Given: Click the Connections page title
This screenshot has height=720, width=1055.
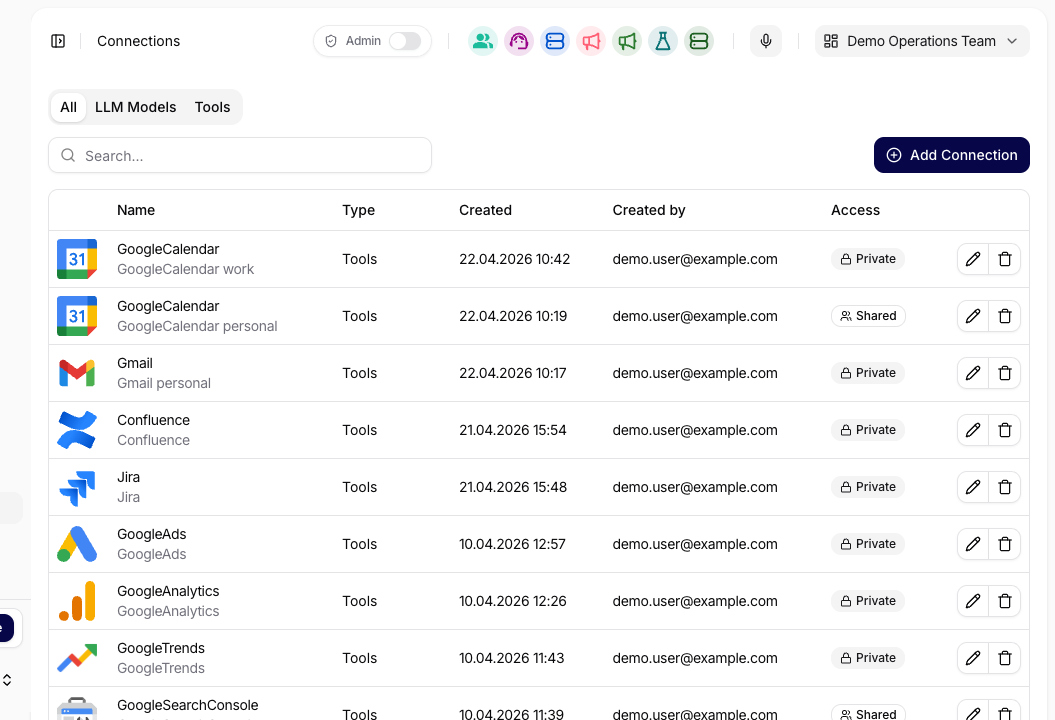Looking at the screenshot, I should click(139, 41).
